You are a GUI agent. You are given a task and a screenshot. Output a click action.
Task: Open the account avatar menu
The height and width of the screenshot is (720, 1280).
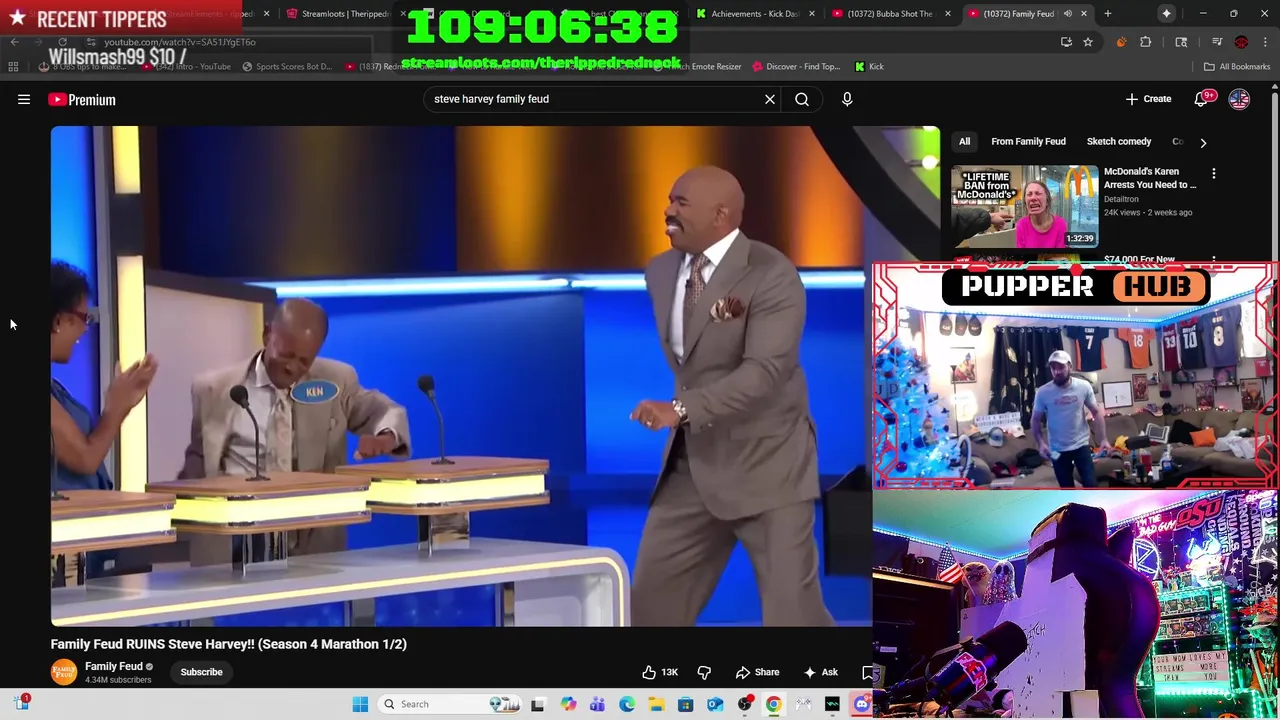[x=1239, y=99]
